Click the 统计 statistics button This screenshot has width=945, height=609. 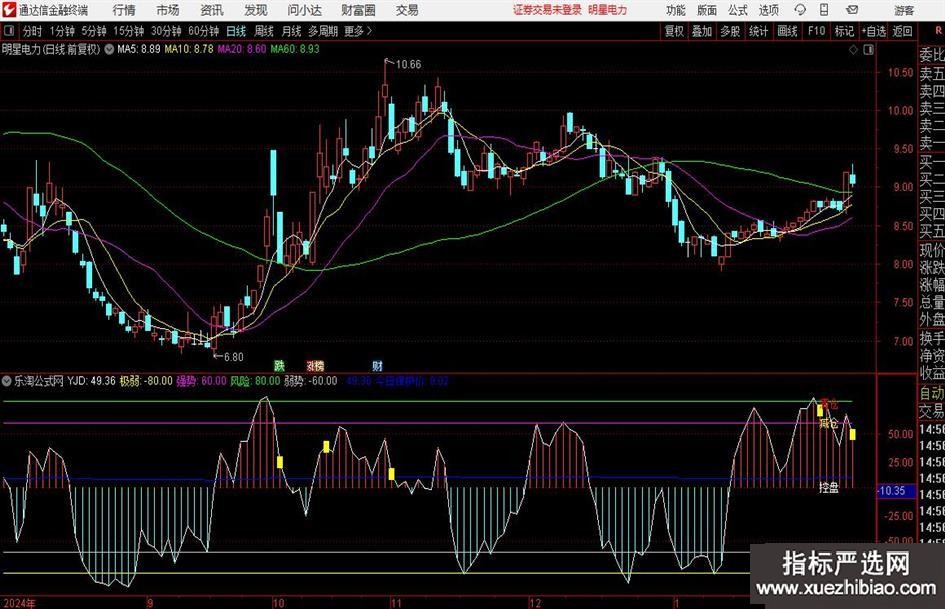[758, 31]
